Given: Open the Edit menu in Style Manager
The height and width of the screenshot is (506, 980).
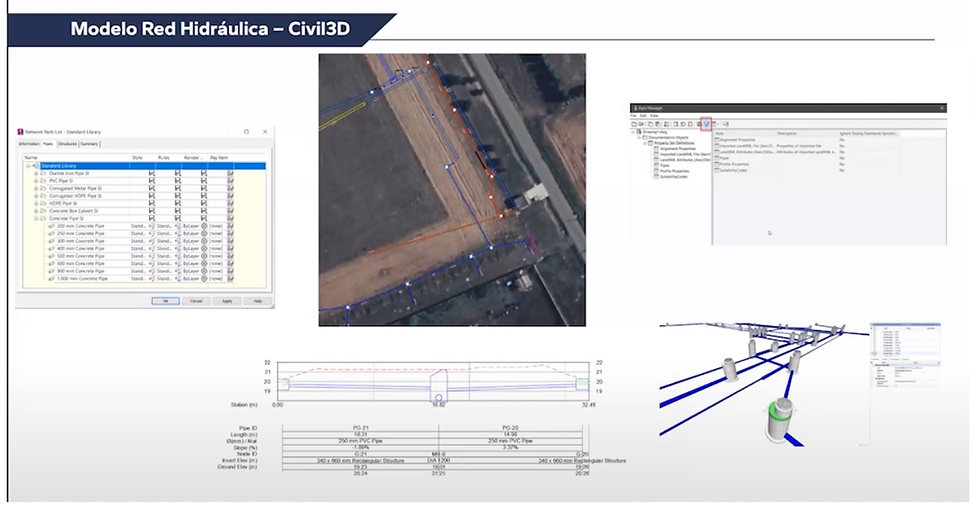Looking at the screenshot, I should click(x=643, y=116).
